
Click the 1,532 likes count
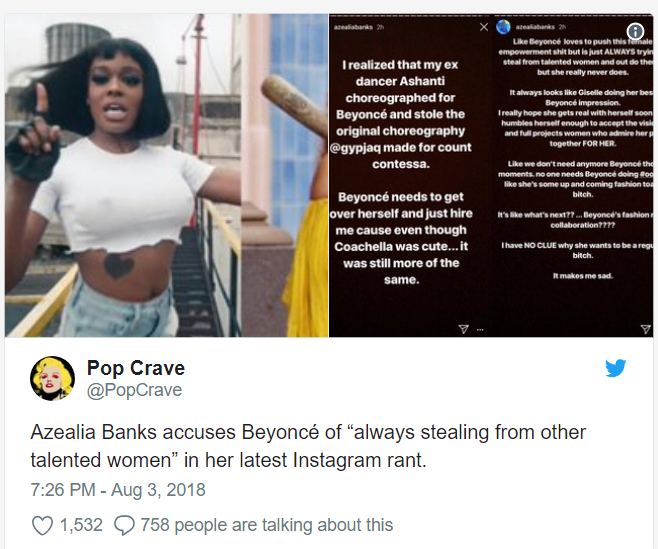tap(81, 525)
